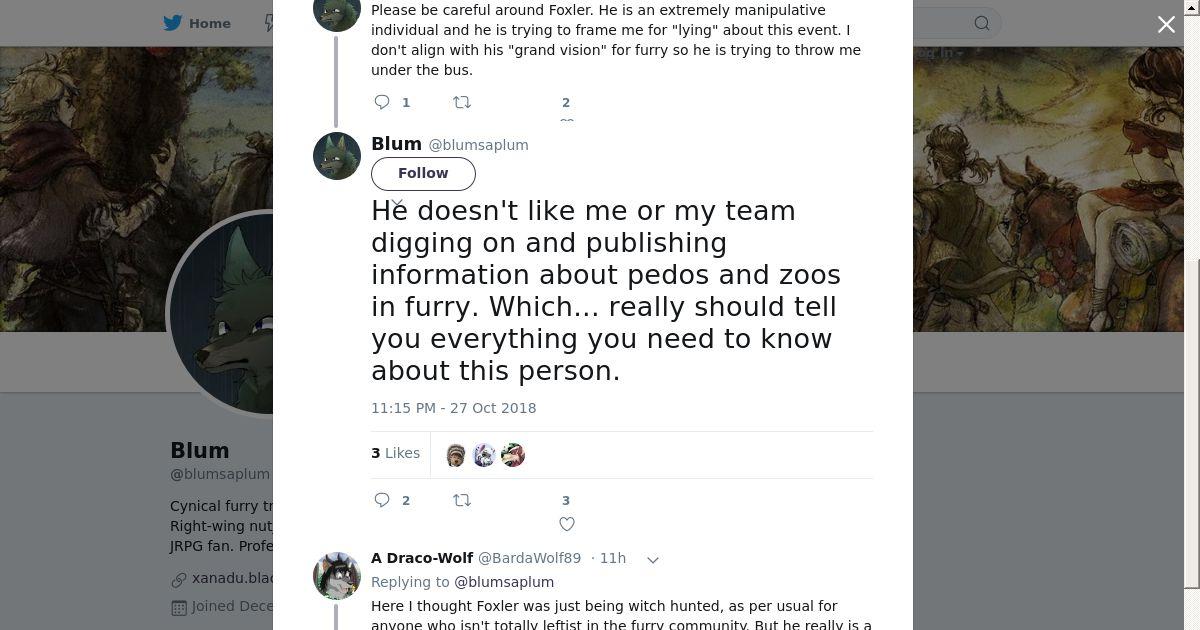Close the tweet overlay with the X

click(1166, 25)
